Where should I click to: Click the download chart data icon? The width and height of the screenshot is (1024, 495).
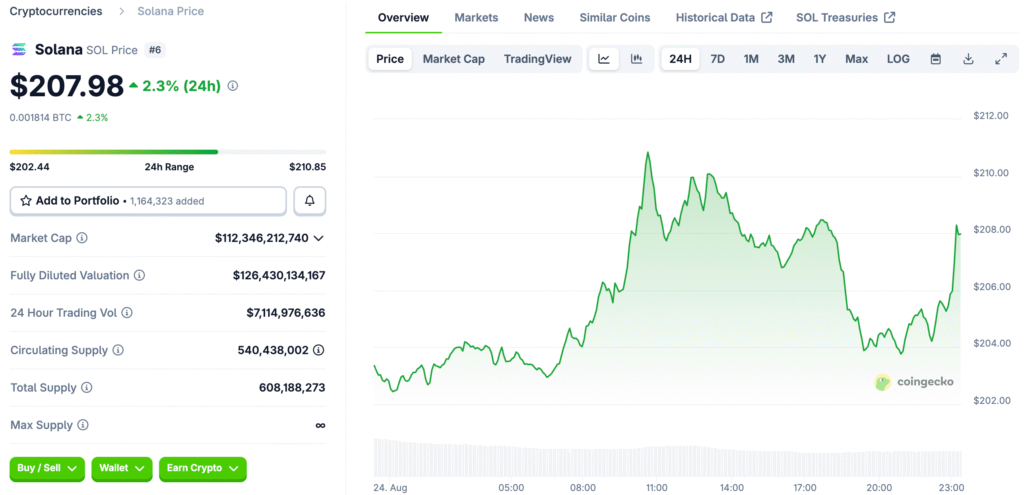968,59
